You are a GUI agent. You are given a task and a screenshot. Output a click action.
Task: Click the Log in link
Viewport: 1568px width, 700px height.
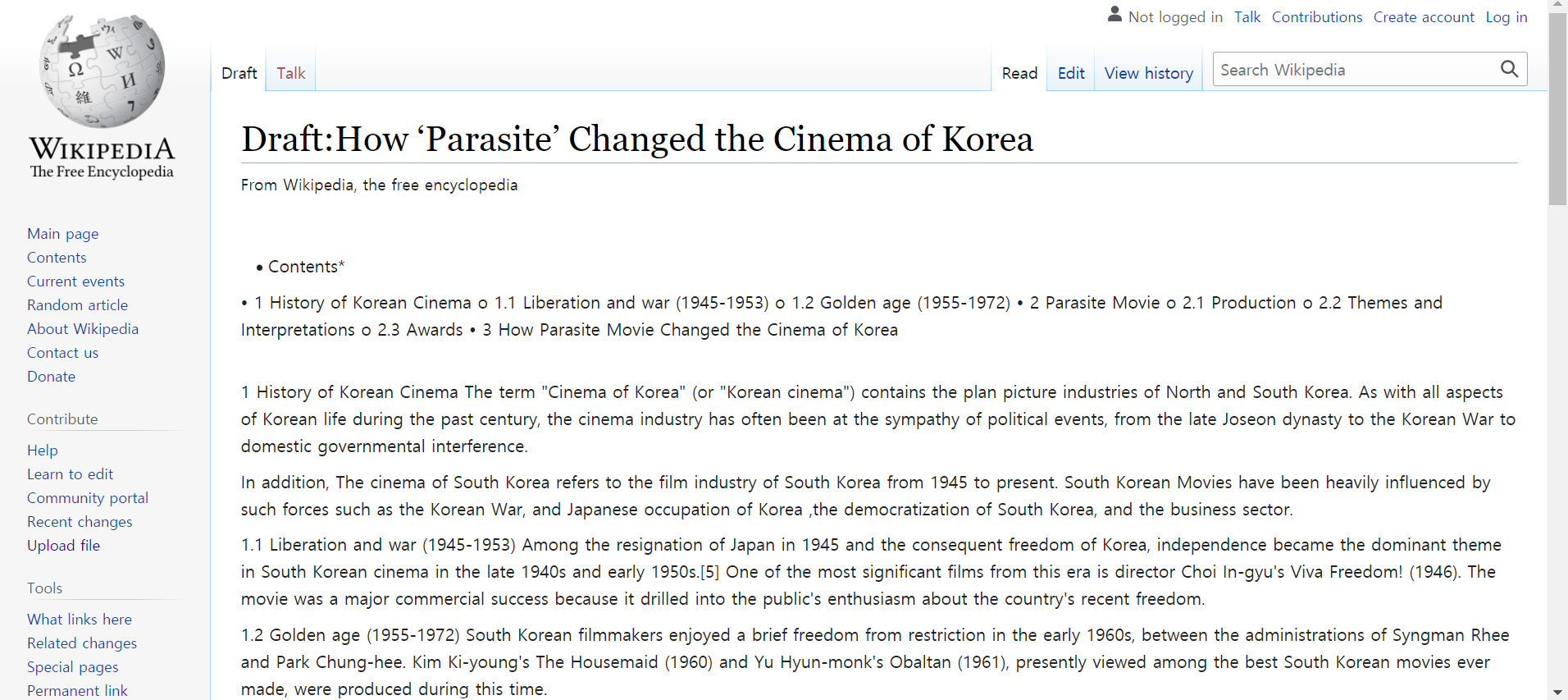coord(1506,17)
